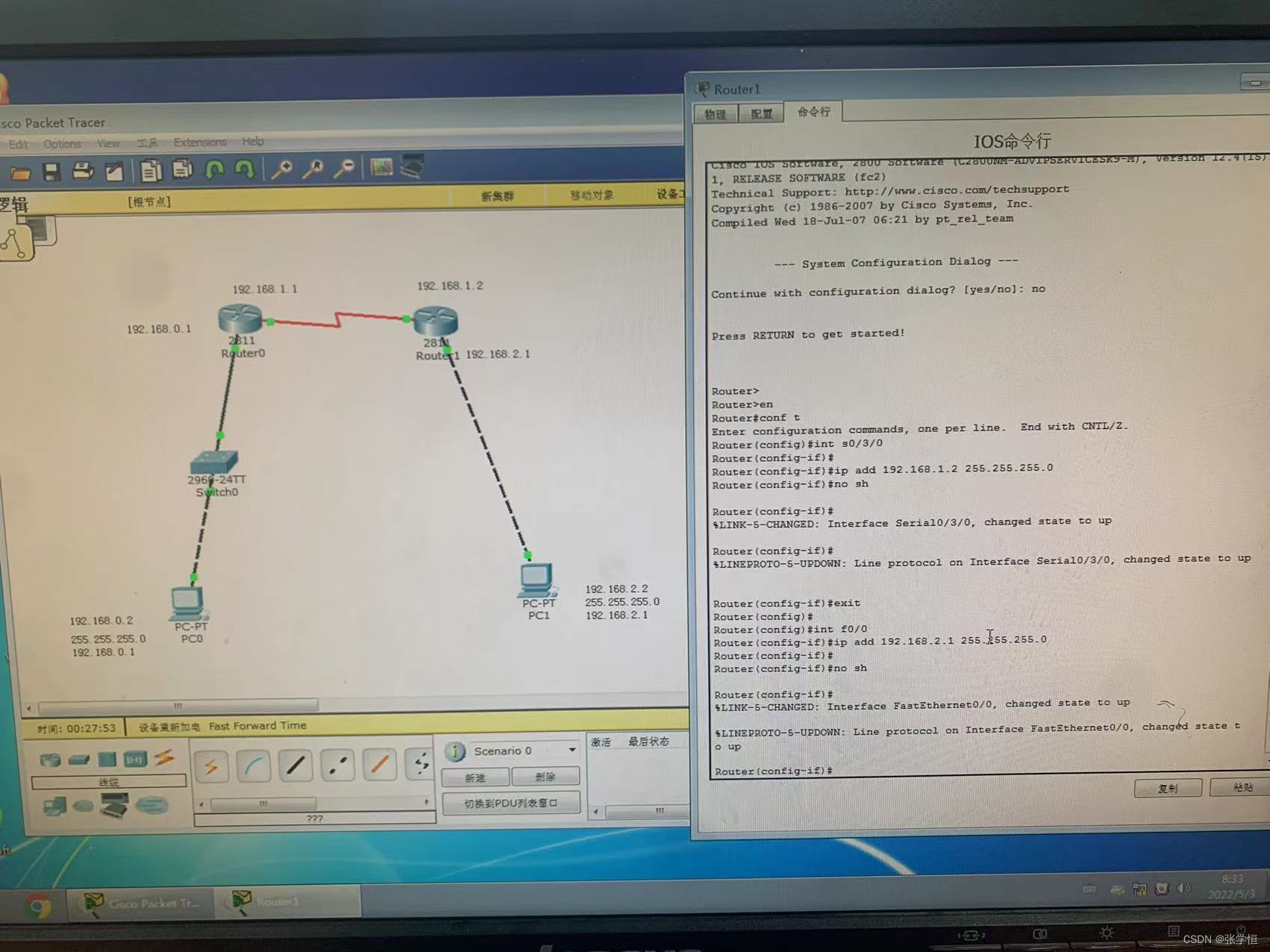This screenshot has height=952, width=1270.
Task: Select the PC1 computer on the canvas
Action: [537, 580]
